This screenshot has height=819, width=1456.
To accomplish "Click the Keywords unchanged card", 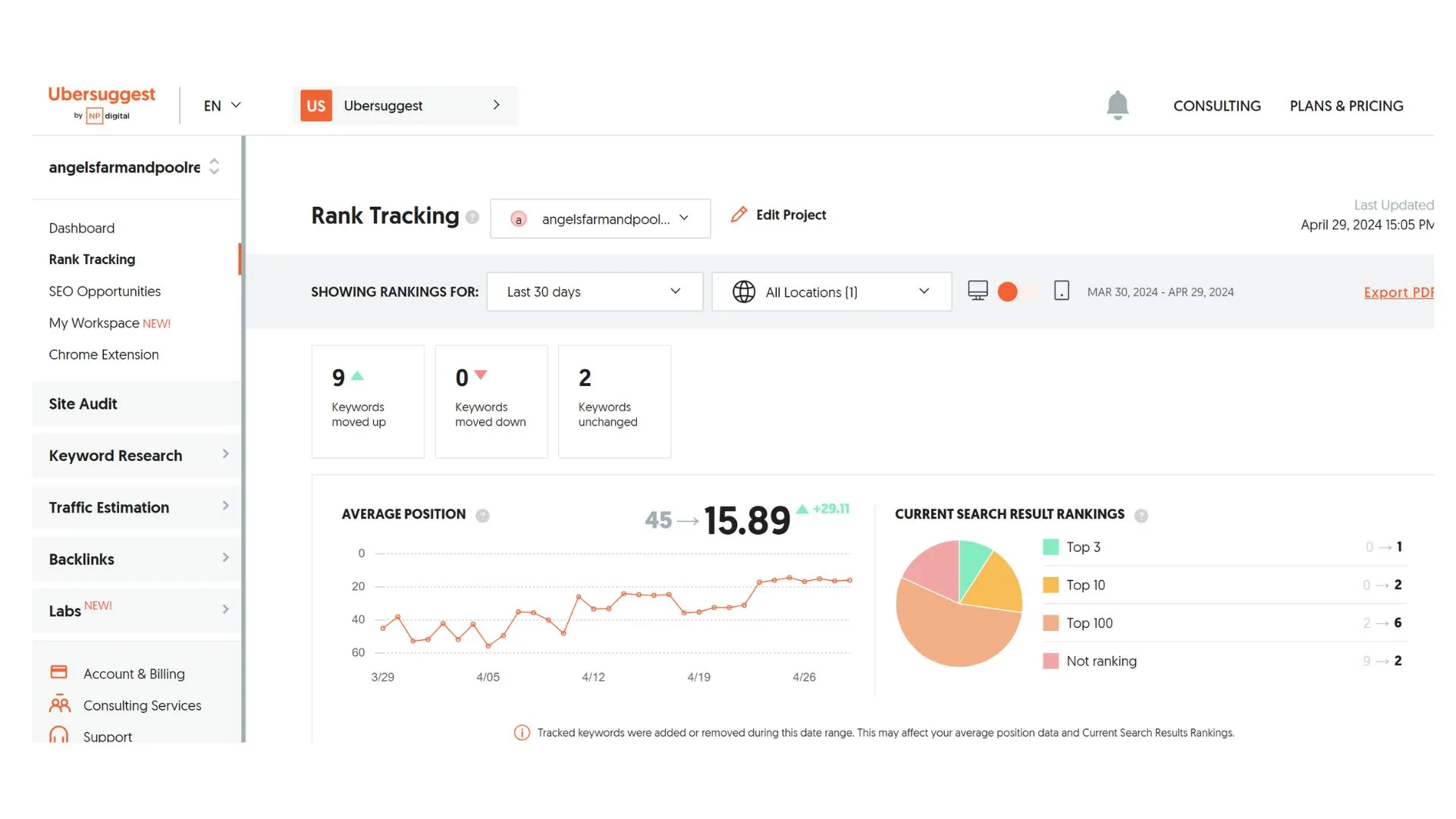I will pos(615,402).
